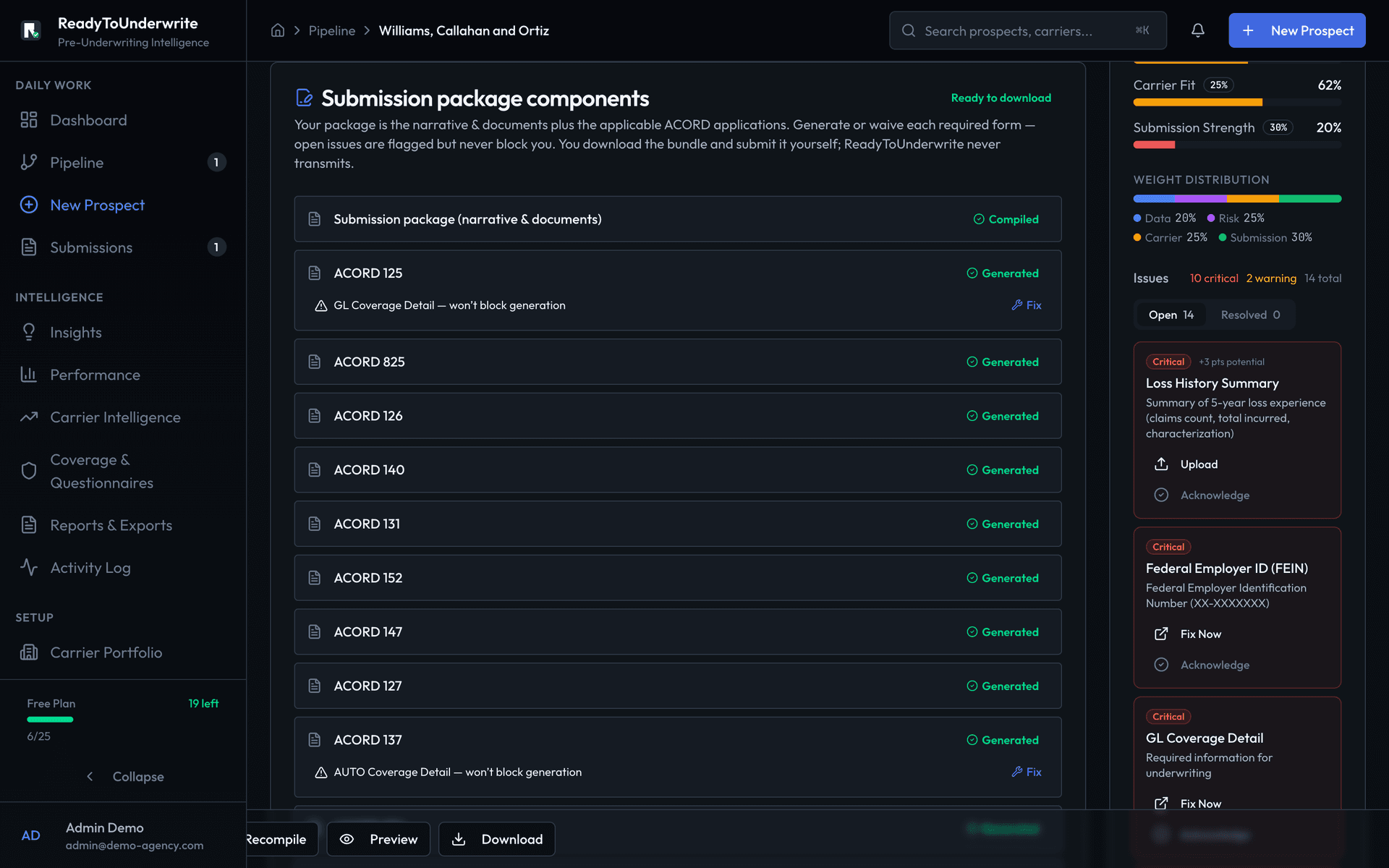Switch to the Open issues tab

pos(1171,315)
